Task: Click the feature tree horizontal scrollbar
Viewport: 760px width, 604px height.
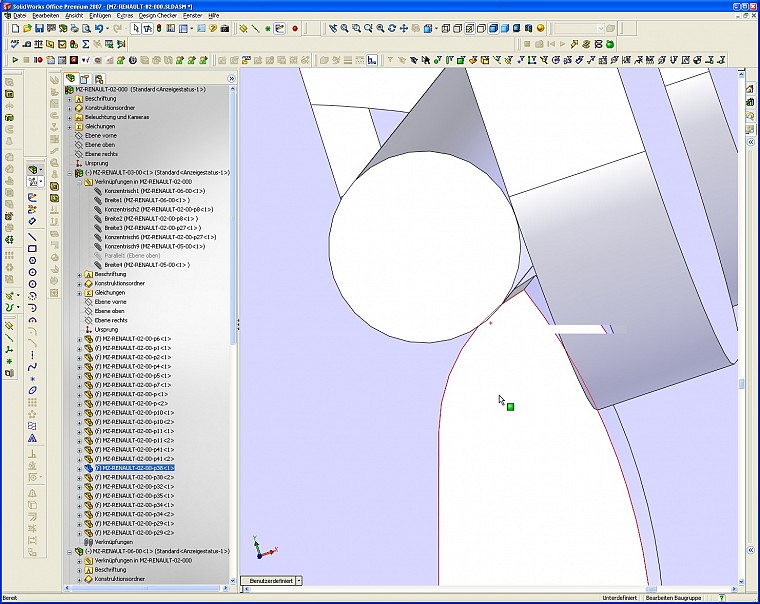Action: pyautogui.click(x=146, y=588)
